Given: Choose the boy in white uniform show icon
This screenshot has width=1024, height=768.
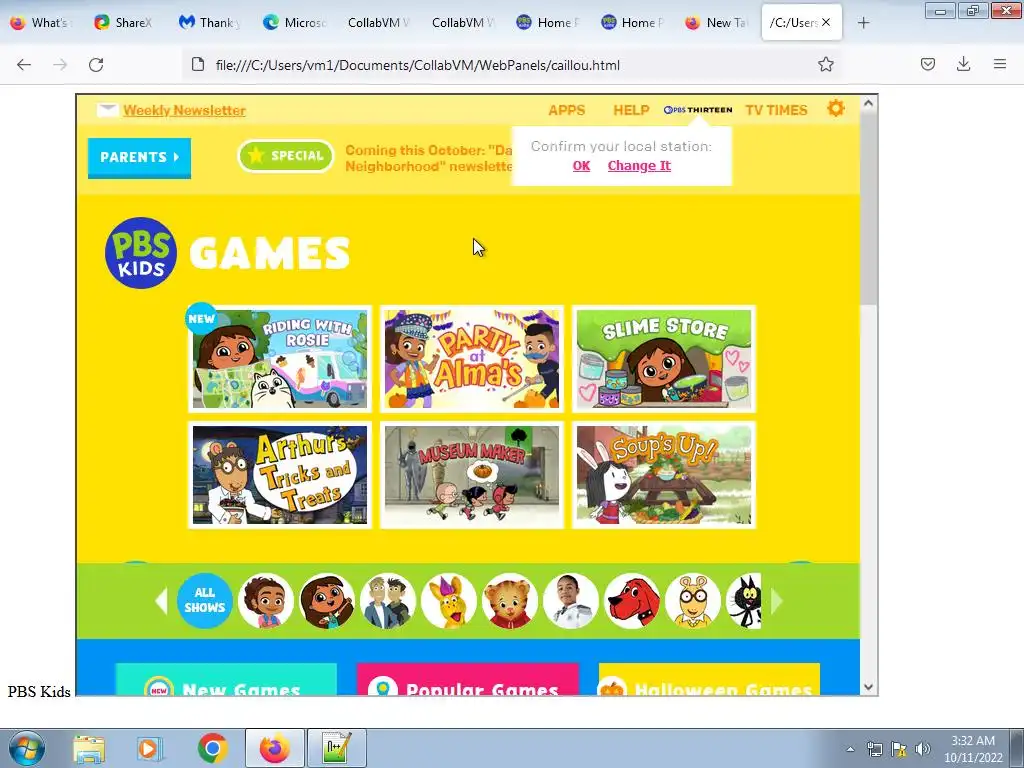Looking at the screenshot, I should coord(571,601).
